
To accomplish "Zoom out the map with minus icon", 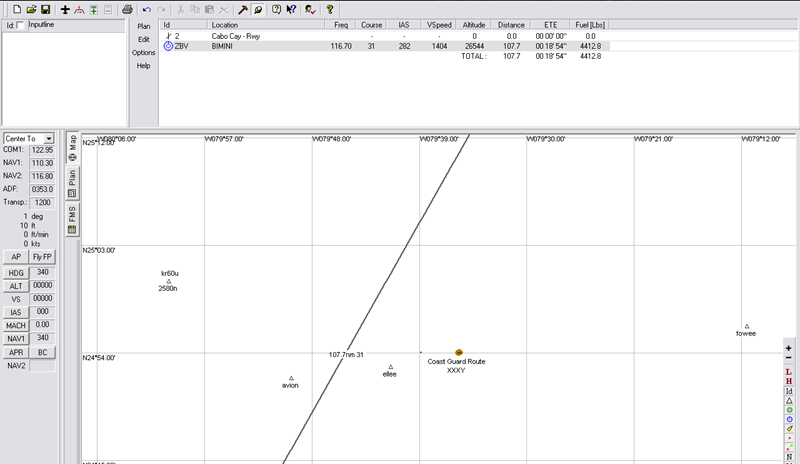I will pyautogui.click(x=789, y=358).
